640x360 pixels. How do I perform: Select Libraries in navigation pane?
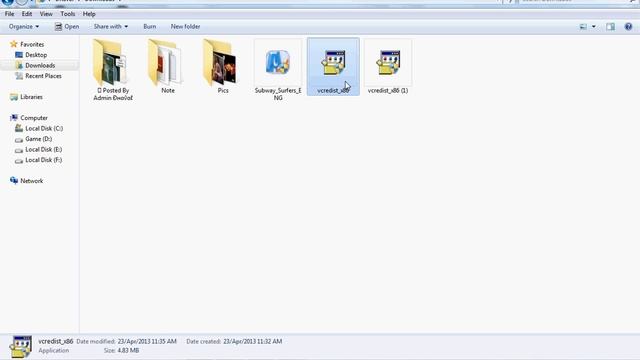click(31, 97)
